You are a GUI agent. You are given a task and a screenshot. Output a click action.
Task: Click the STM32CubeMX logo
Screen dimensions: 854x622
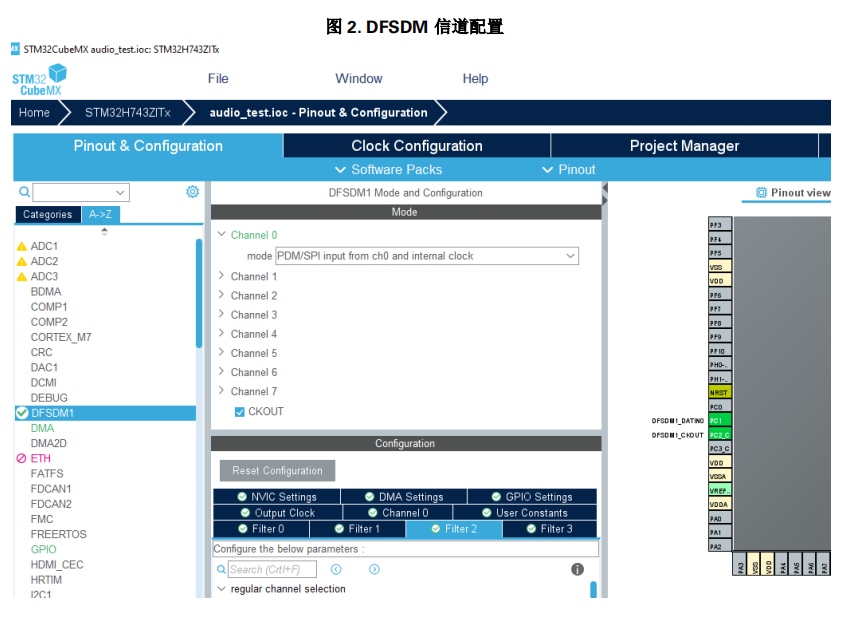[x=39, y=80]
